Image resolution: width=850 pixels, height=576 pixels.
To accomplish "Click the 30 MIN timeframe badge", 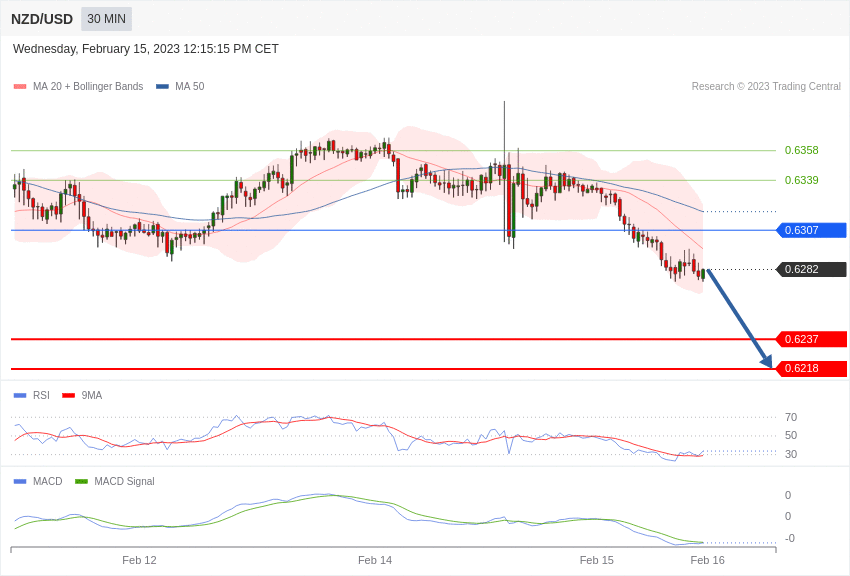I will click(x=106, y=19).
